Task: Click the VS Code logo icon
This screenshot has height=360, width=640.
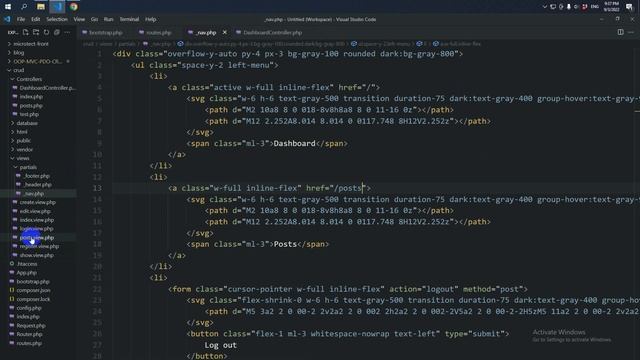Action: 7,19
